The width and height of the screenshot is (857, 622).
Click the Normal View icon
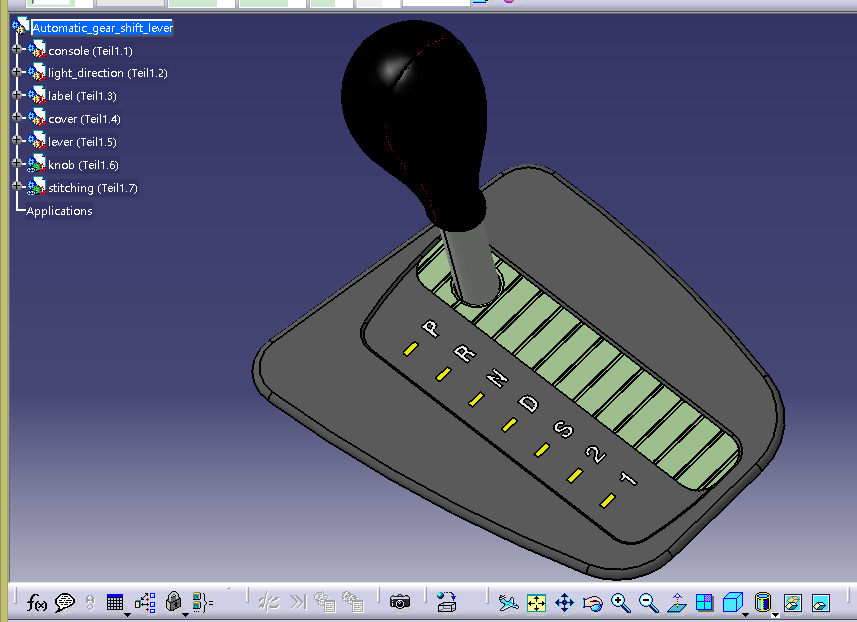point(677,603)
